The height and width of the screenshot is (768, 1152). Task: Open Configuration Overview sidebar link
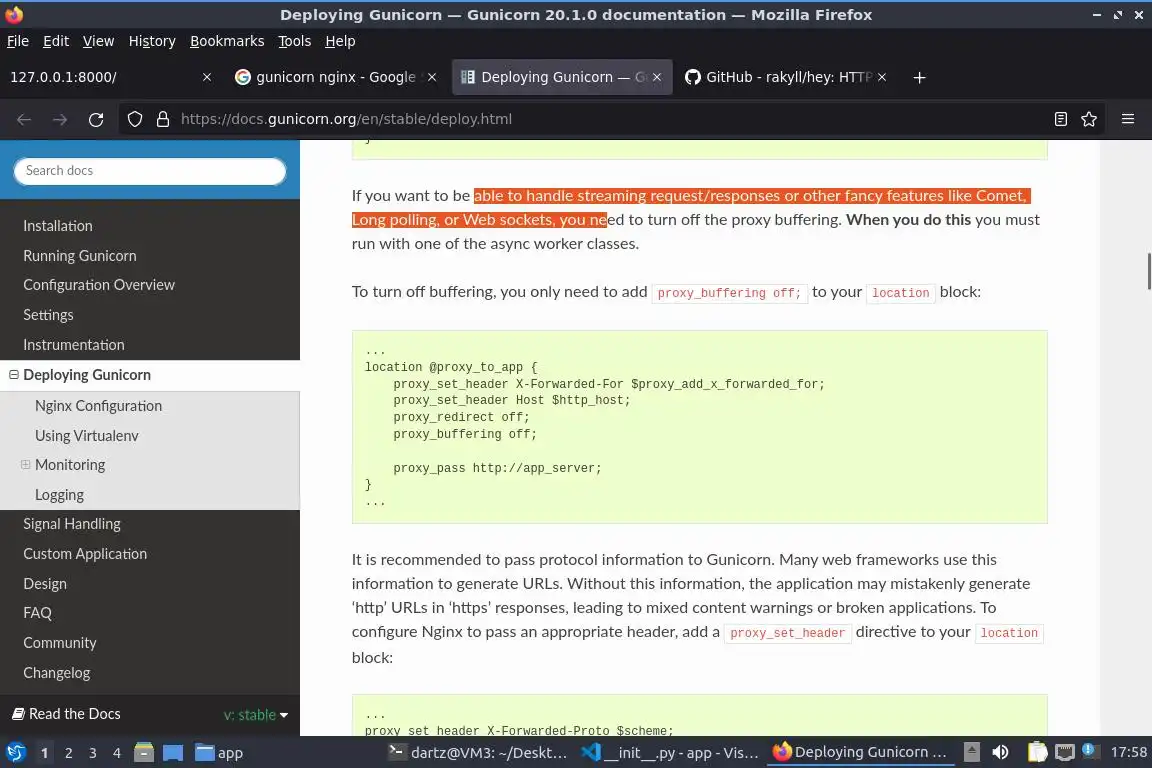click(98, 284)
